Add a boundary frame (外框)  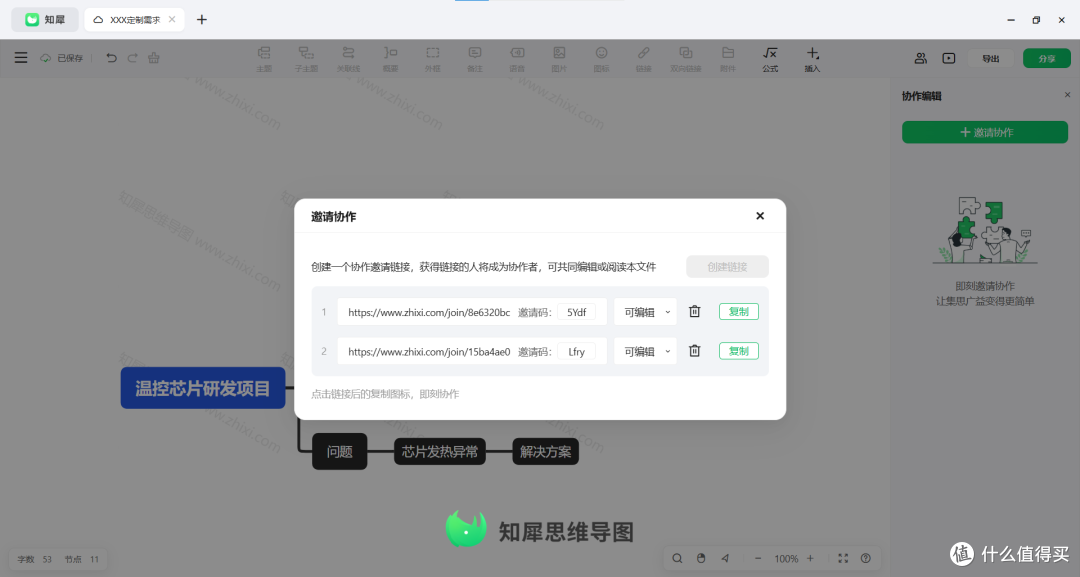[x=433, y=59]
